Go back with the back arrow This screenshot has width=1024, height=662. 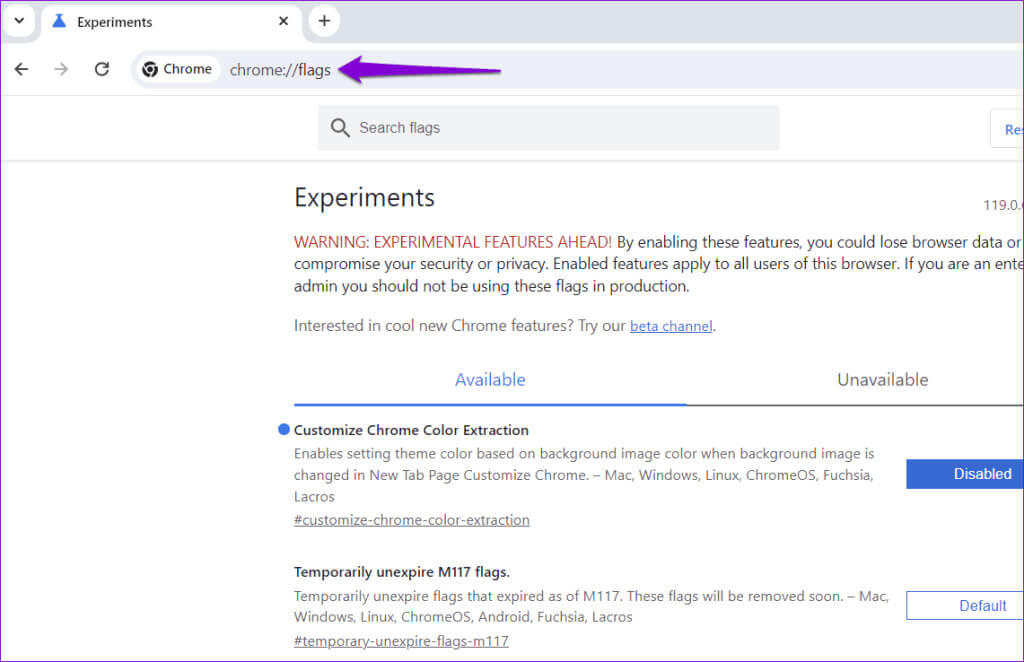tap(22, 69)
